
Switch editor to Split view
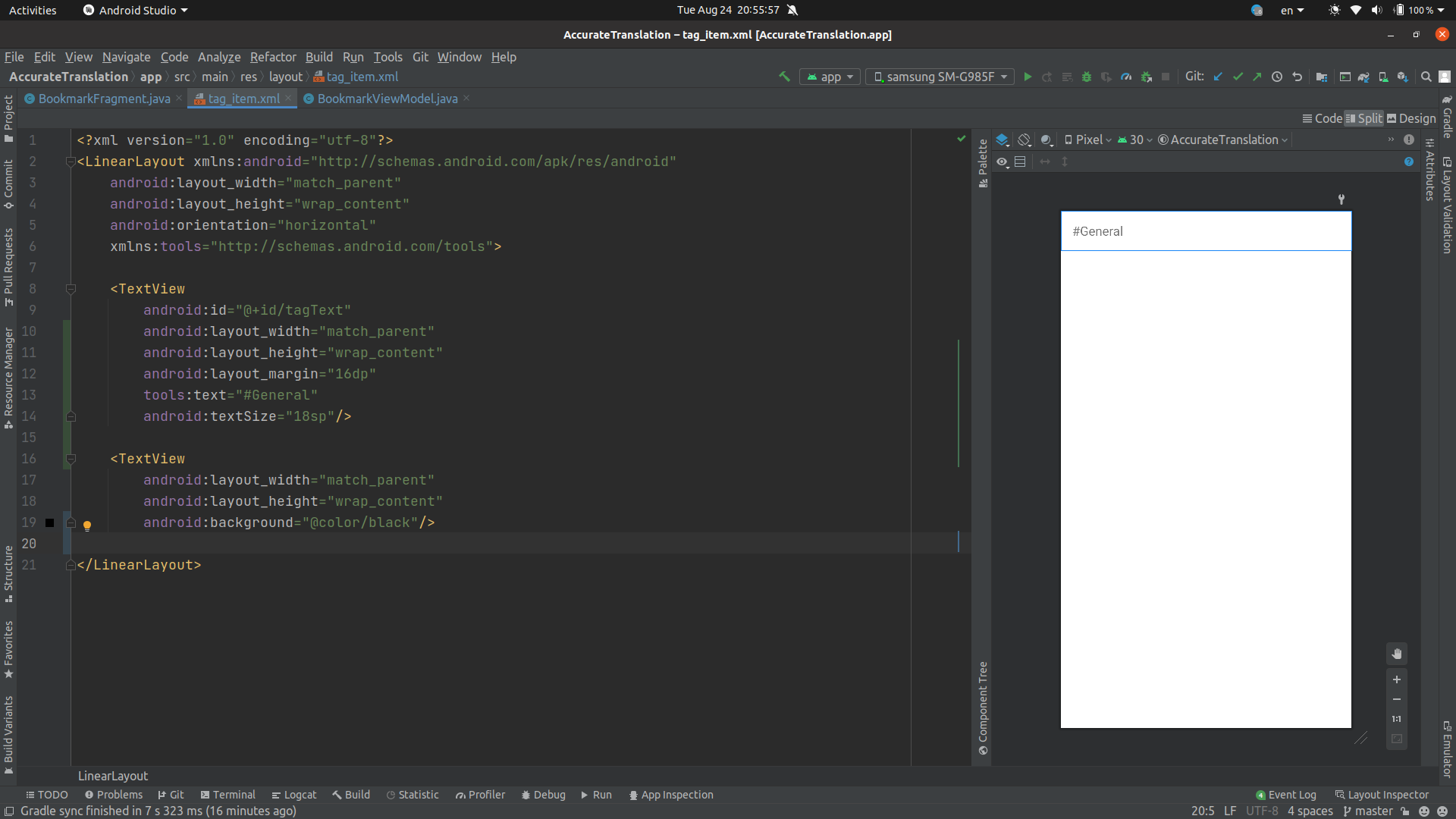[1364, 118]
